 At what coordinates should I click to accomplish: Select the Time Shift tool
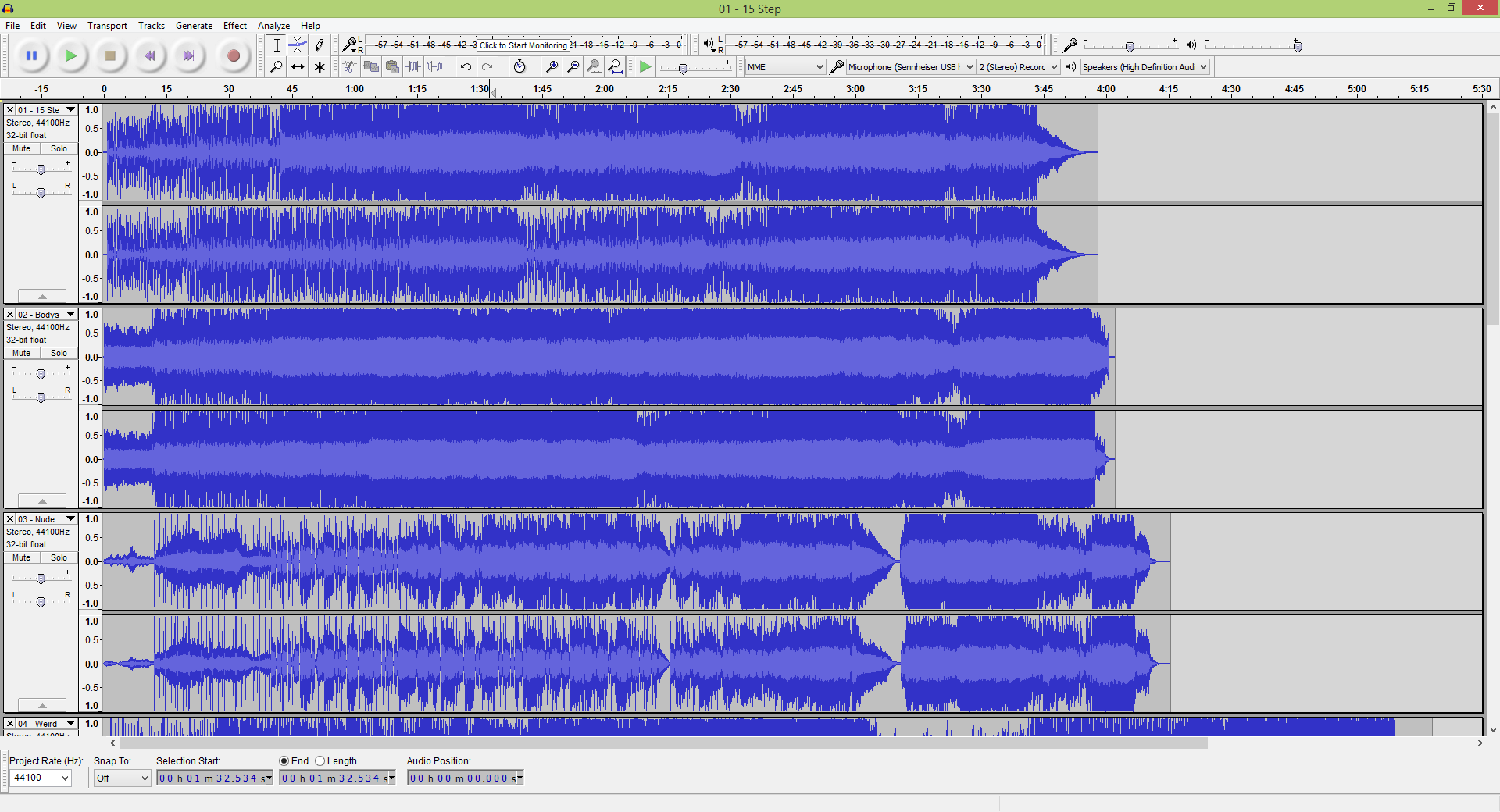298,67
